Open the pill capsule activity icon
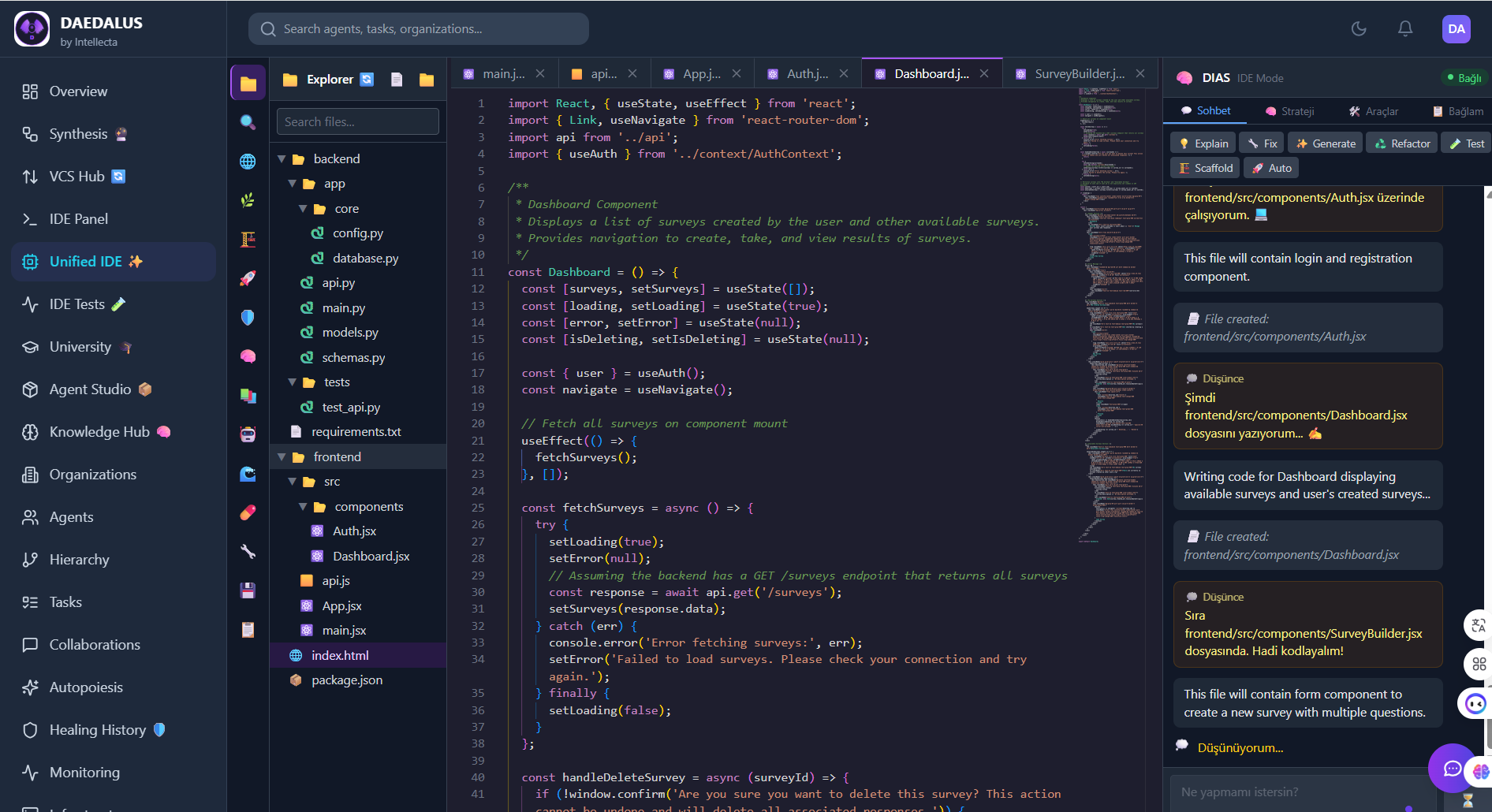This screenshot has width=1492, height=812. tap(248, 512)
